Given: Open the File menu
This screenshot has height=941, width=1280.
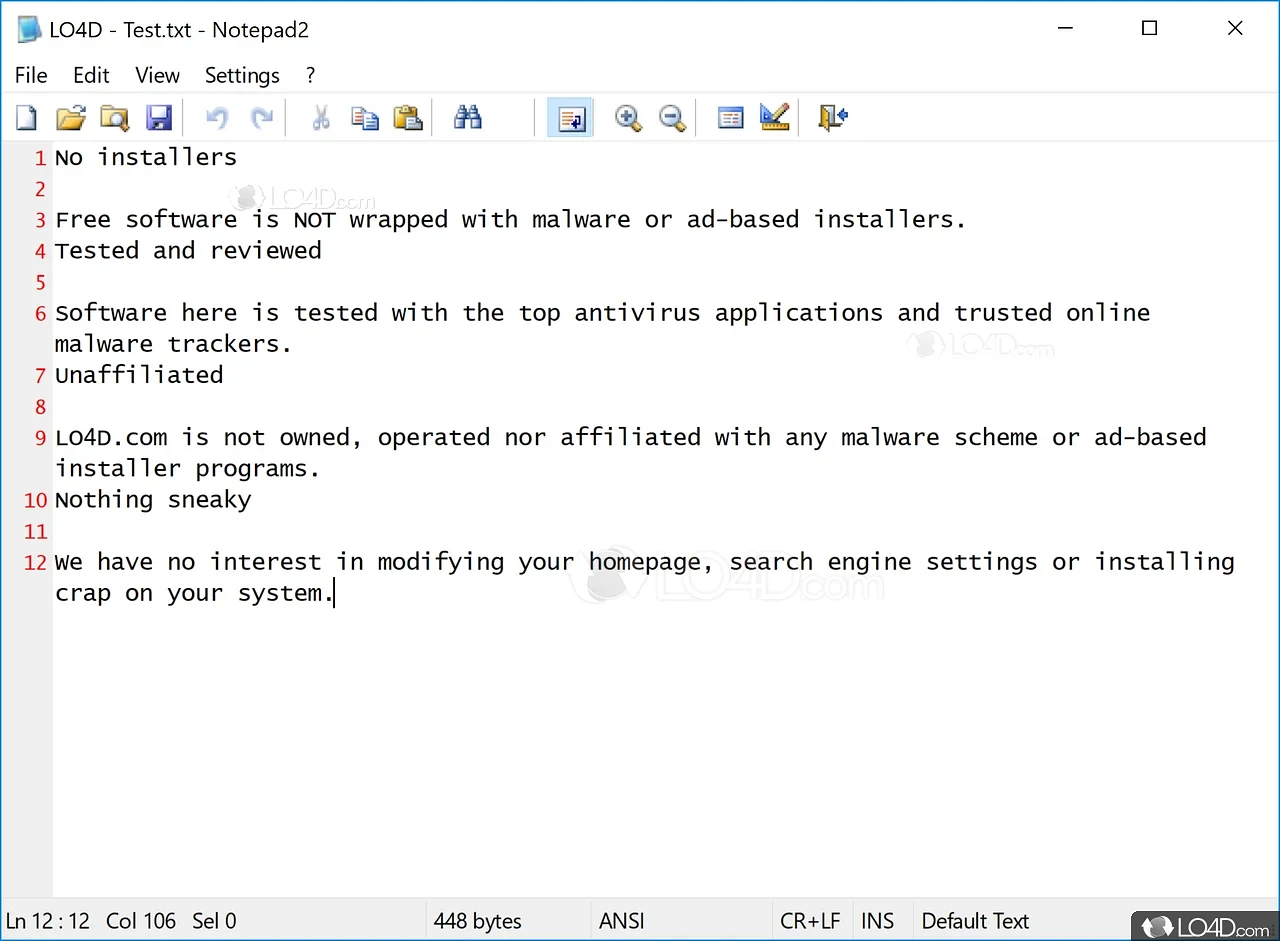Looking at the screenshot, I should pos(31,75).
